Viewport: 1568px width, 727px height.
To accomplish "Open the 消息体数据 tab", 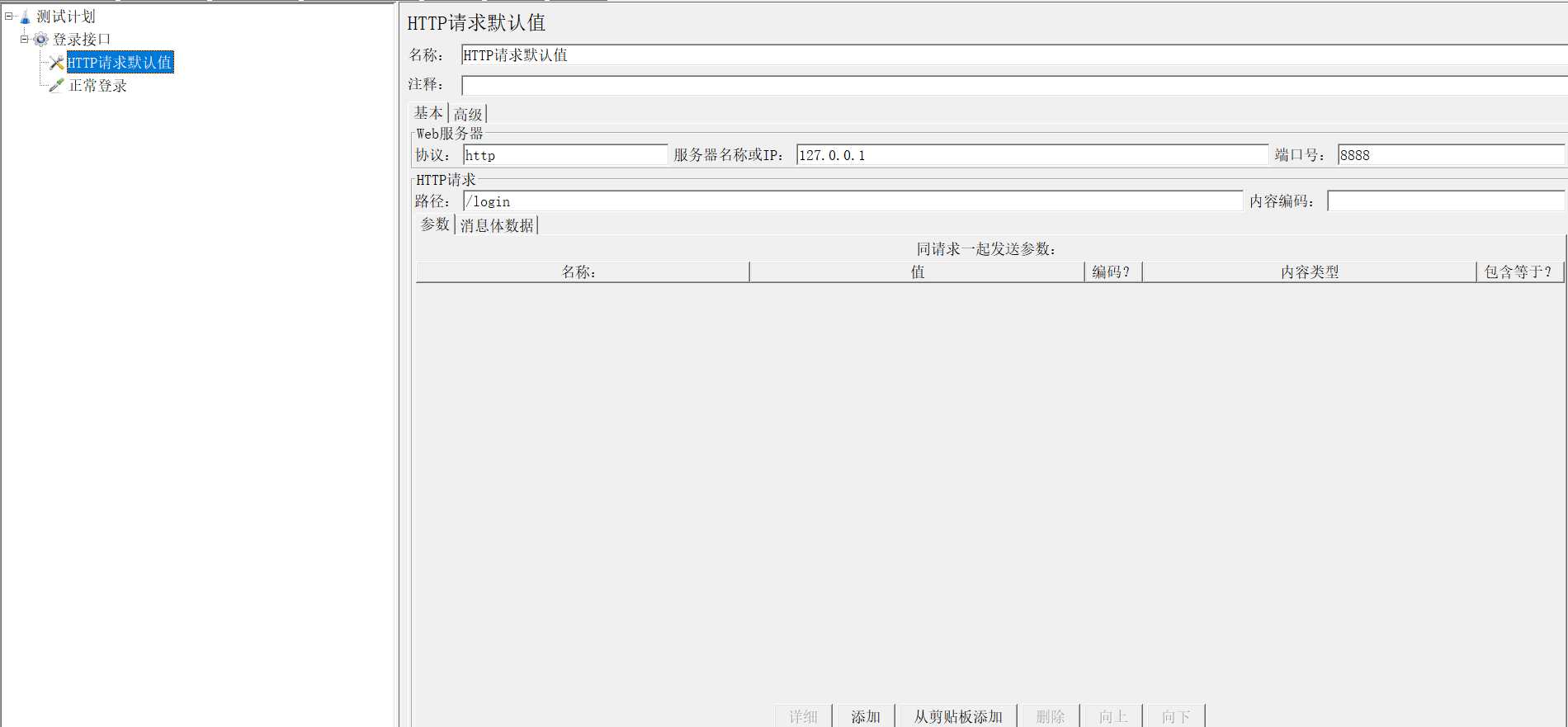I will coord(497,225).
